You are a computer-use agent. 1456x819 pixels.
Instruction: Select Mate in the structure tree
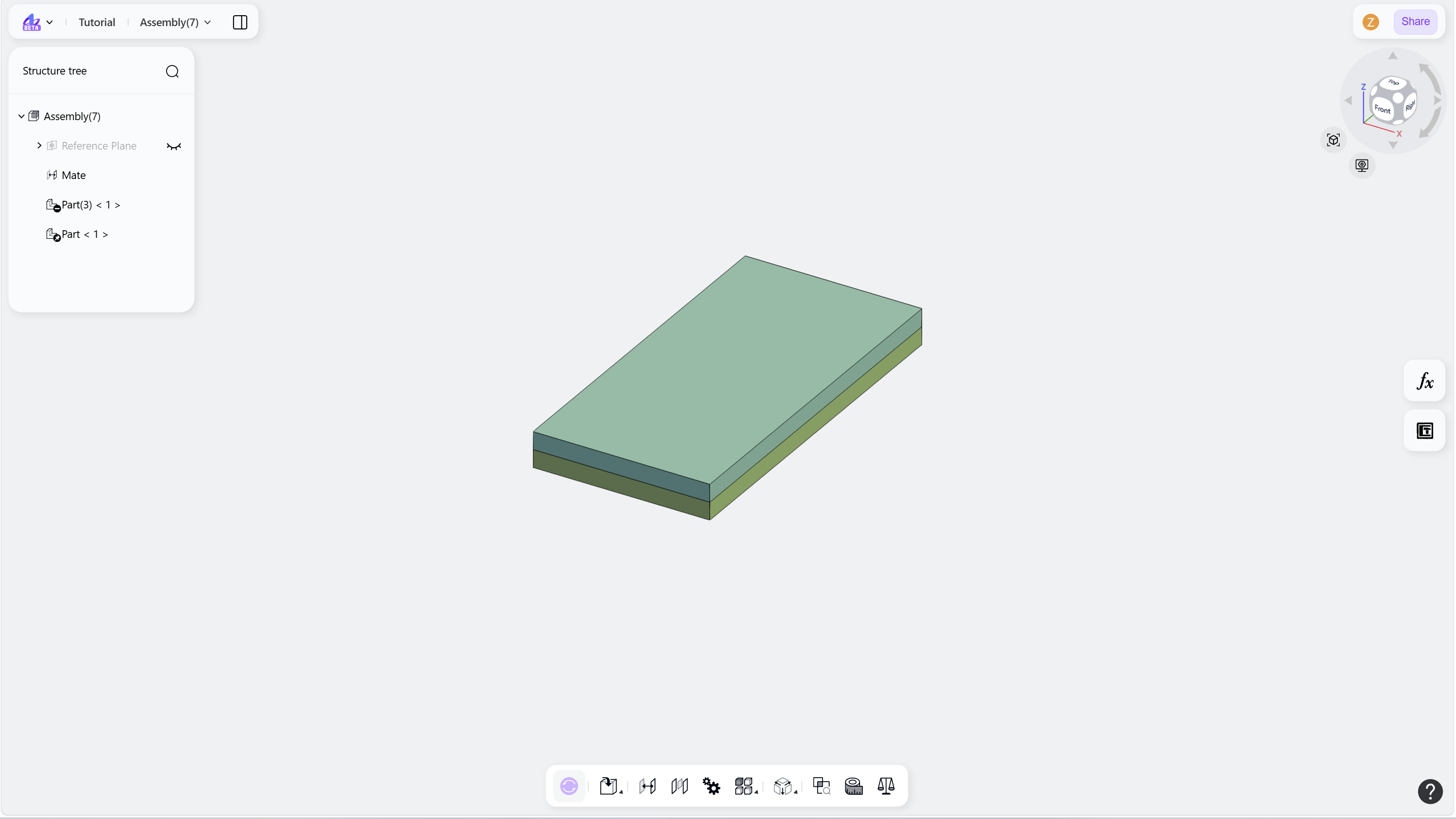click(x=74, y=175)
